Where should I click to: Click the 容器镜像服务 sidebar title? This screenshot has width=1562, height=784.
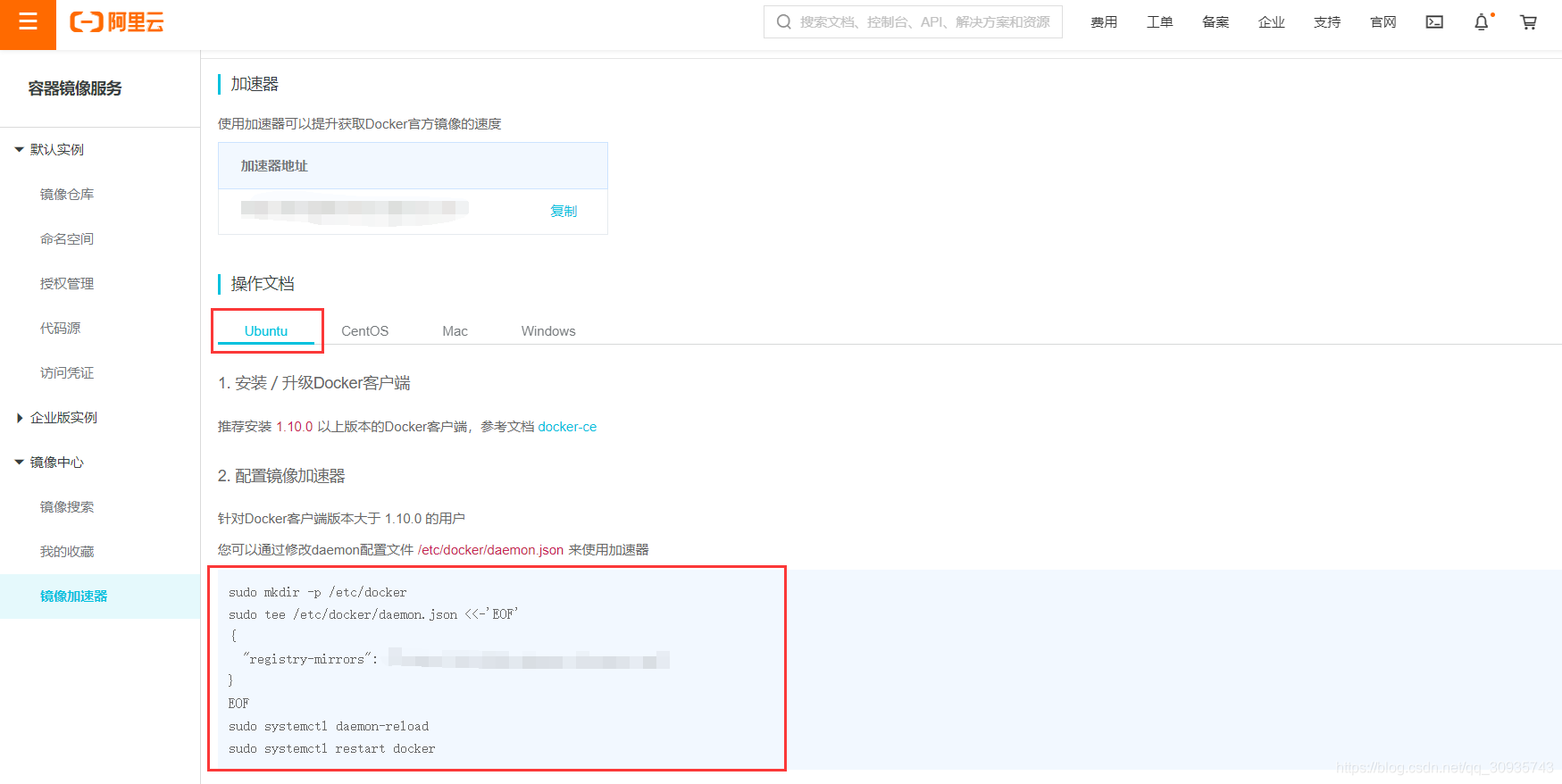pos(75,88)
